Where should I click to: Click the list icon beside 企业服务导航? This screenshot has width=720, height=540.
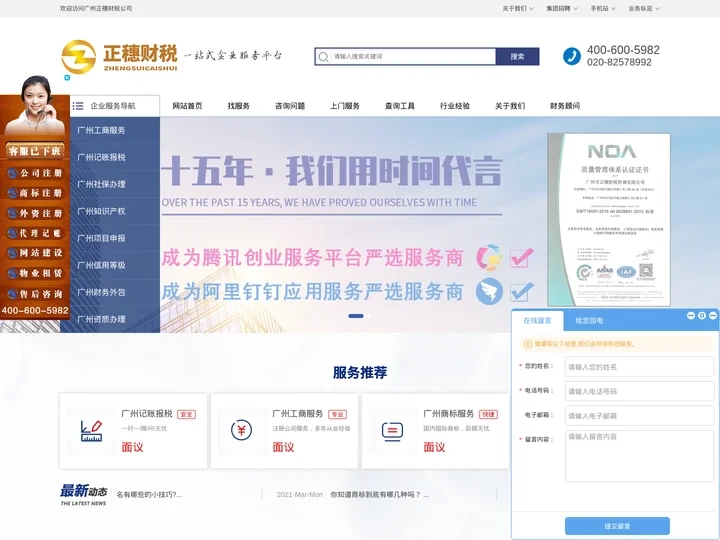click(78, 106)
